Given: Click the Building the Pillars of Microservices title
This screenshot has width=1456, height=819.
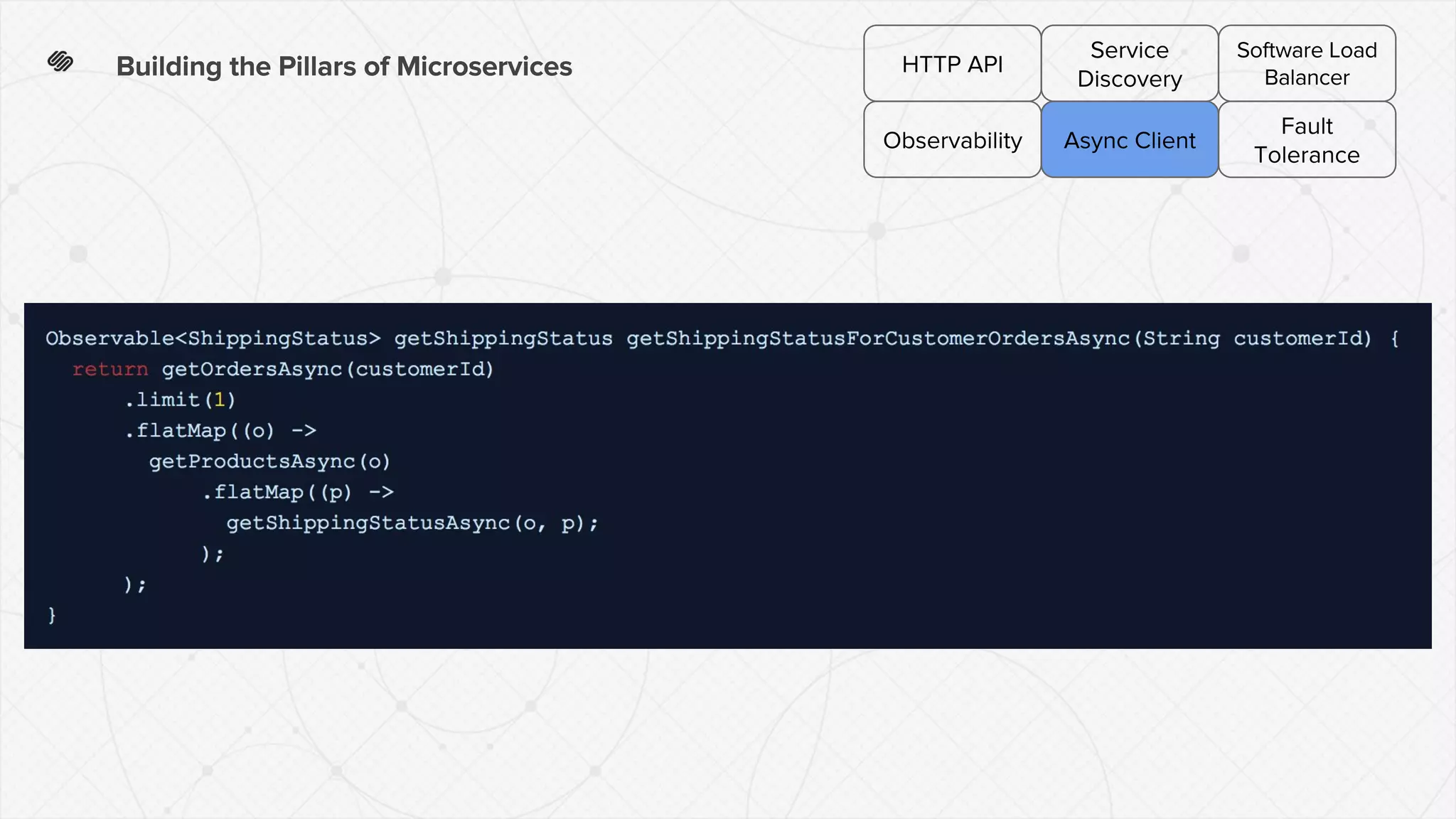Looking at the screenshot, I should pyautogui.click(x=344, y=66).
